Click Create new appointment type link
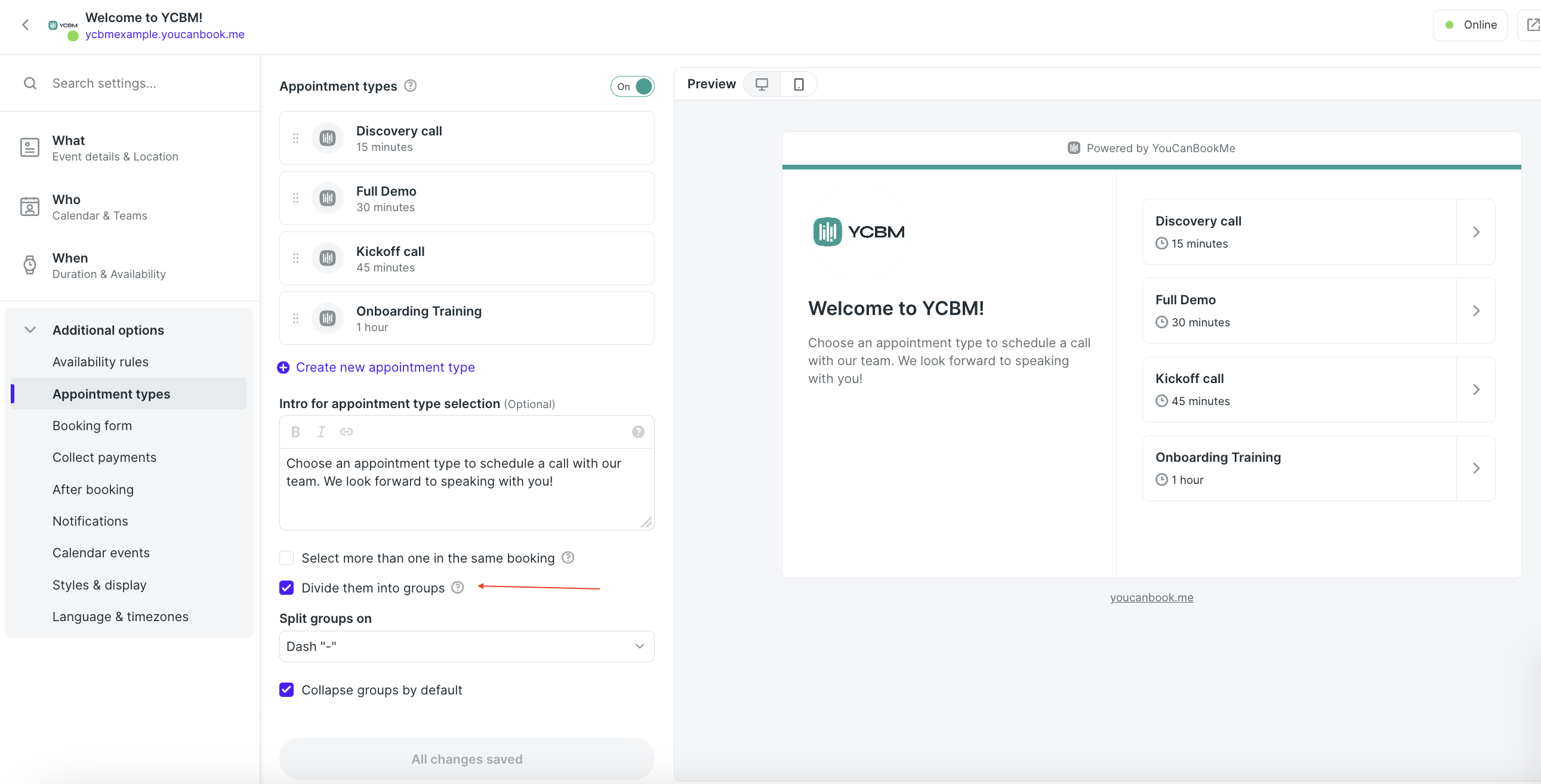This screenshot has height=784, width=1541. pyautogui.click(x=386, y=367)
